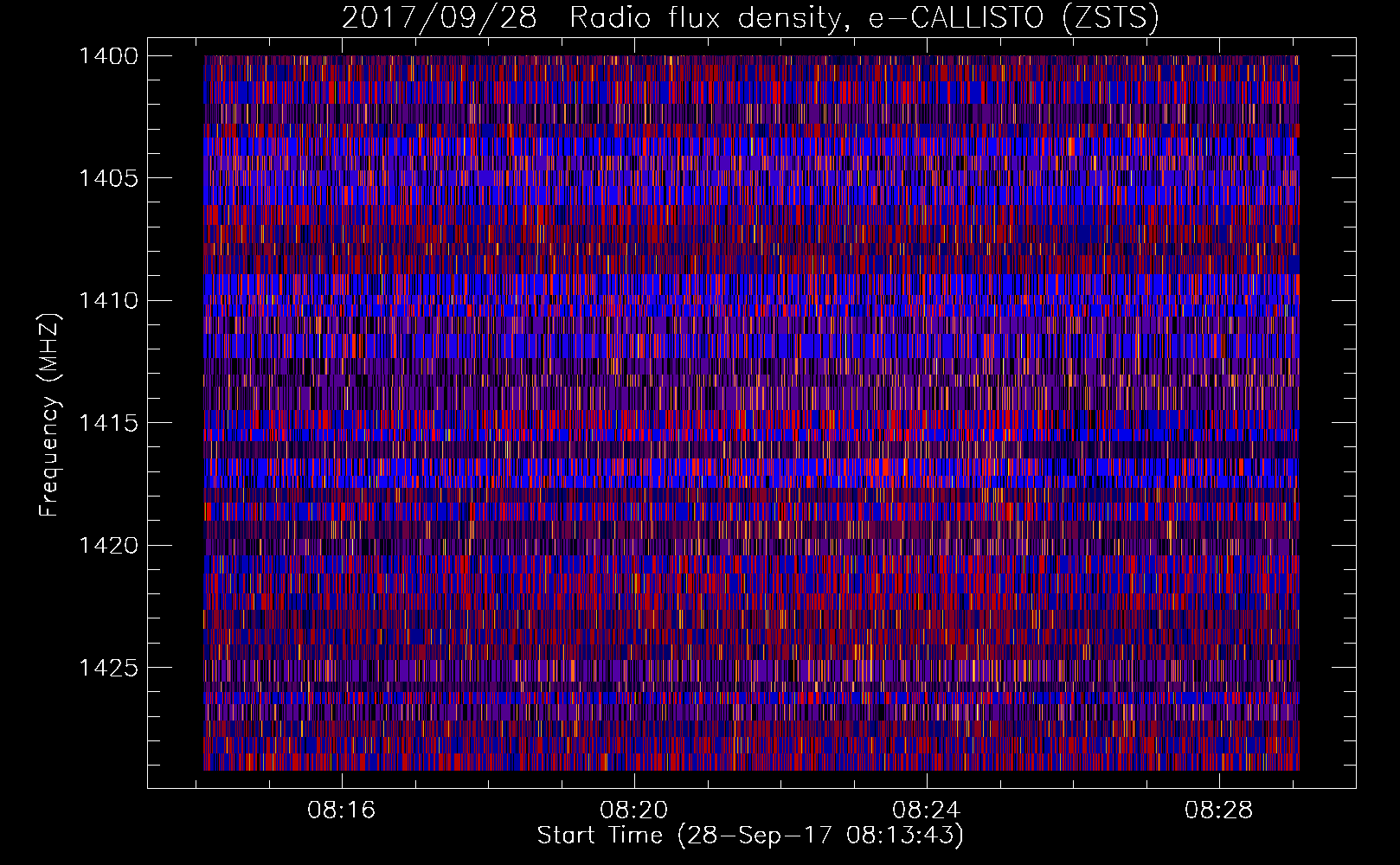Click the title text 'Radio flux density, e-CALLISTO (ZSTS)'
Image resolution: width=1400 pixels, height=865 pixels.
pyautogui.click(x=864, y=18)
